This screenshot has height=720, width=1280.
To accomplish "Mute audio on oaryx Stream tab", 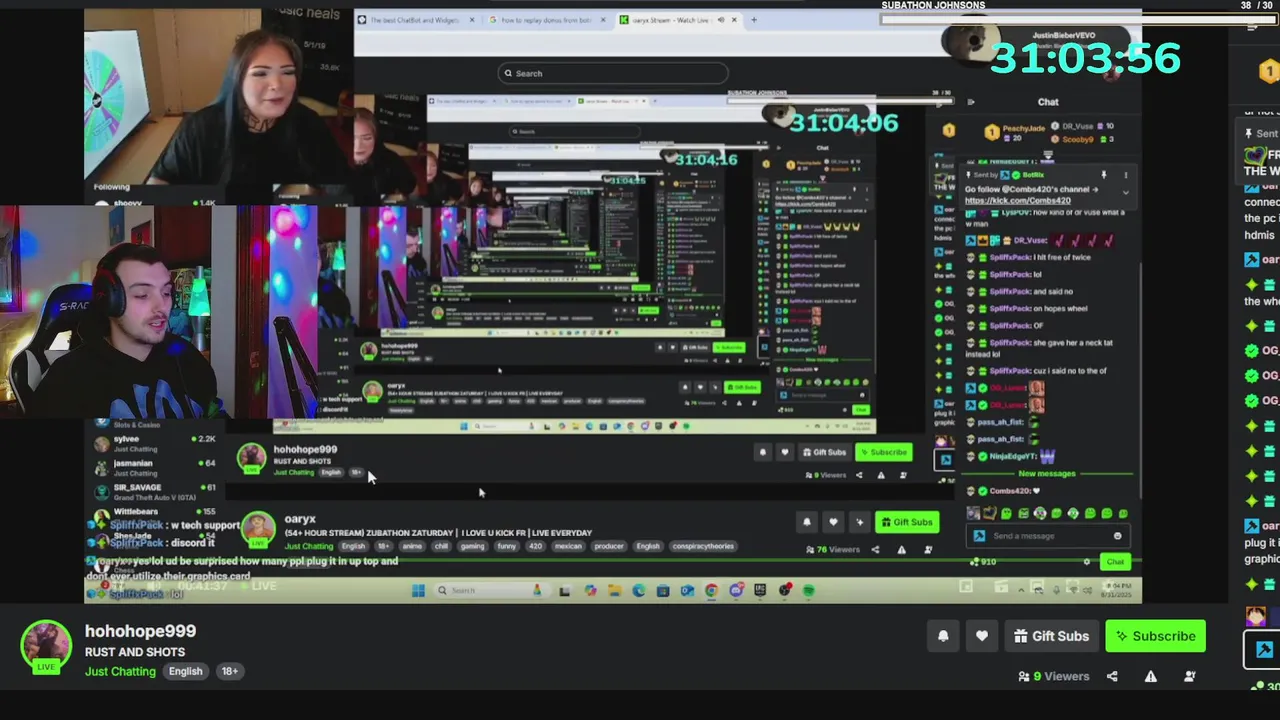I will coord(720,20).
